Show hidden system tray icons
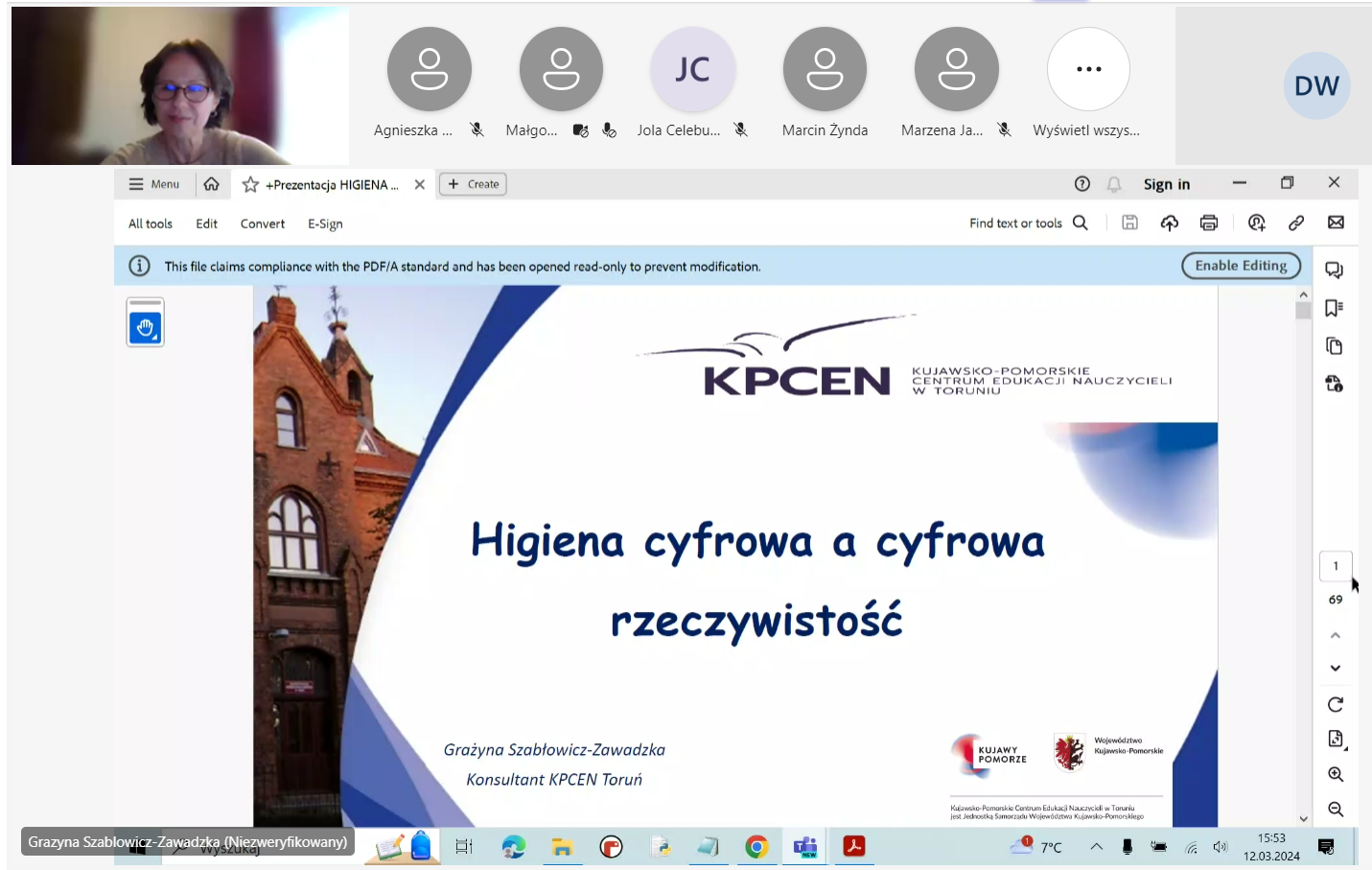Screen dimensions: 1372x870 coord(1096,846)
